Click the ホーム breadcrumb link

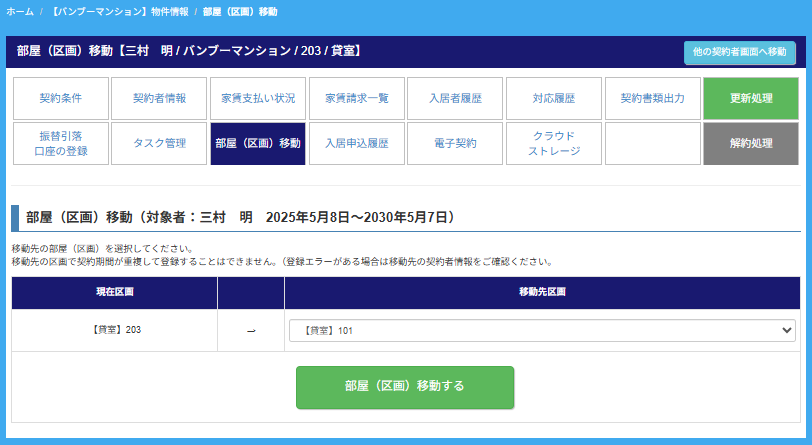coord(20,11)
